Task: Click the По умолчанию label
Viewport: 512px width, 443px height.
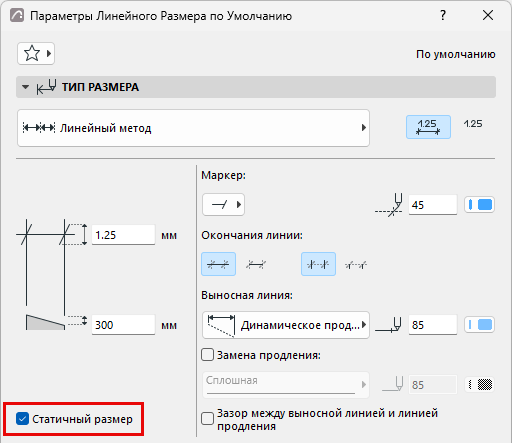Action: 455,54
